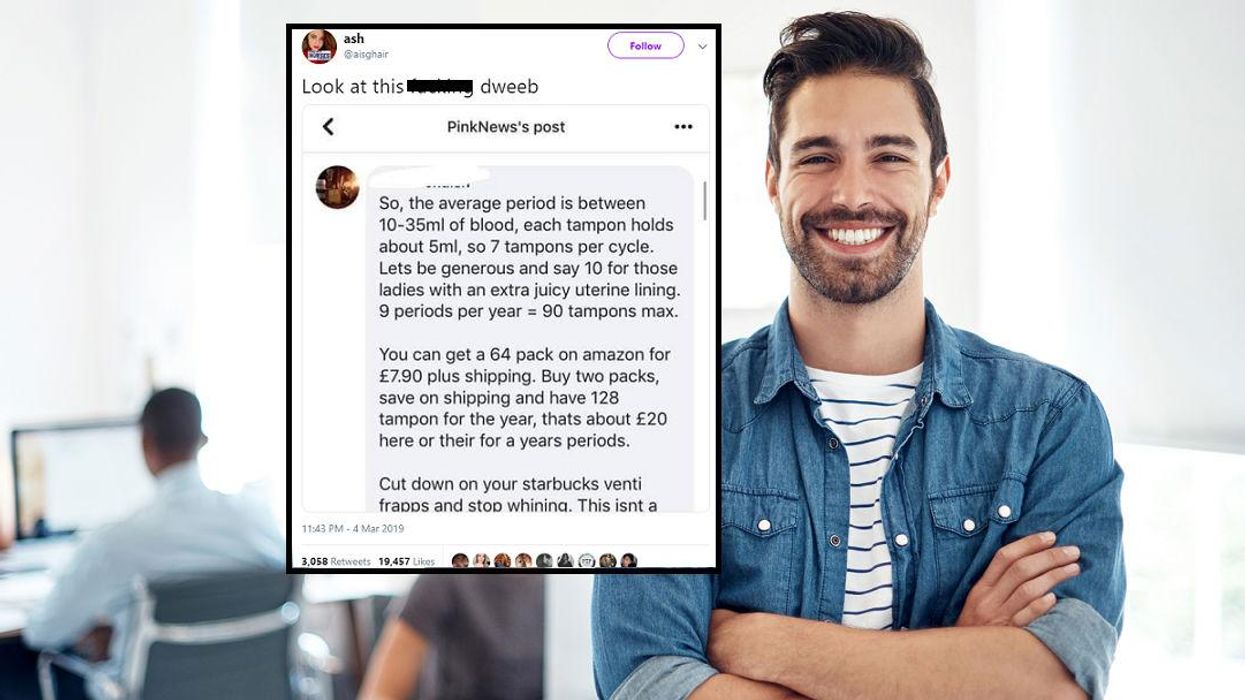Open ash's profile picture in the tweet header
Image resolution: width=1245 pixels, height=700 pixels.
point(319,46)
